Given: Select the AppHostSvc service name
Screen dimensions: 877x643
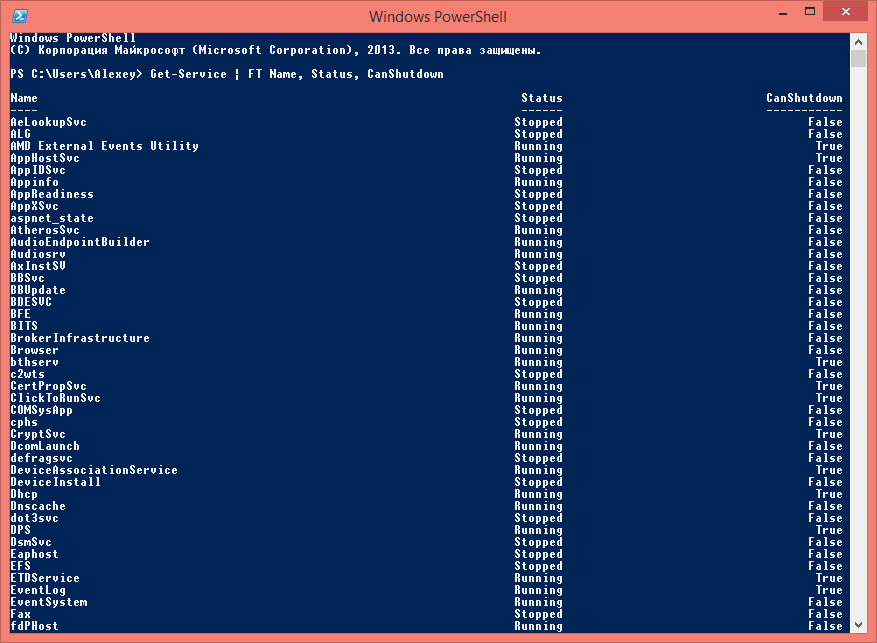Looking at the screenshot, I should click(45, 158).
